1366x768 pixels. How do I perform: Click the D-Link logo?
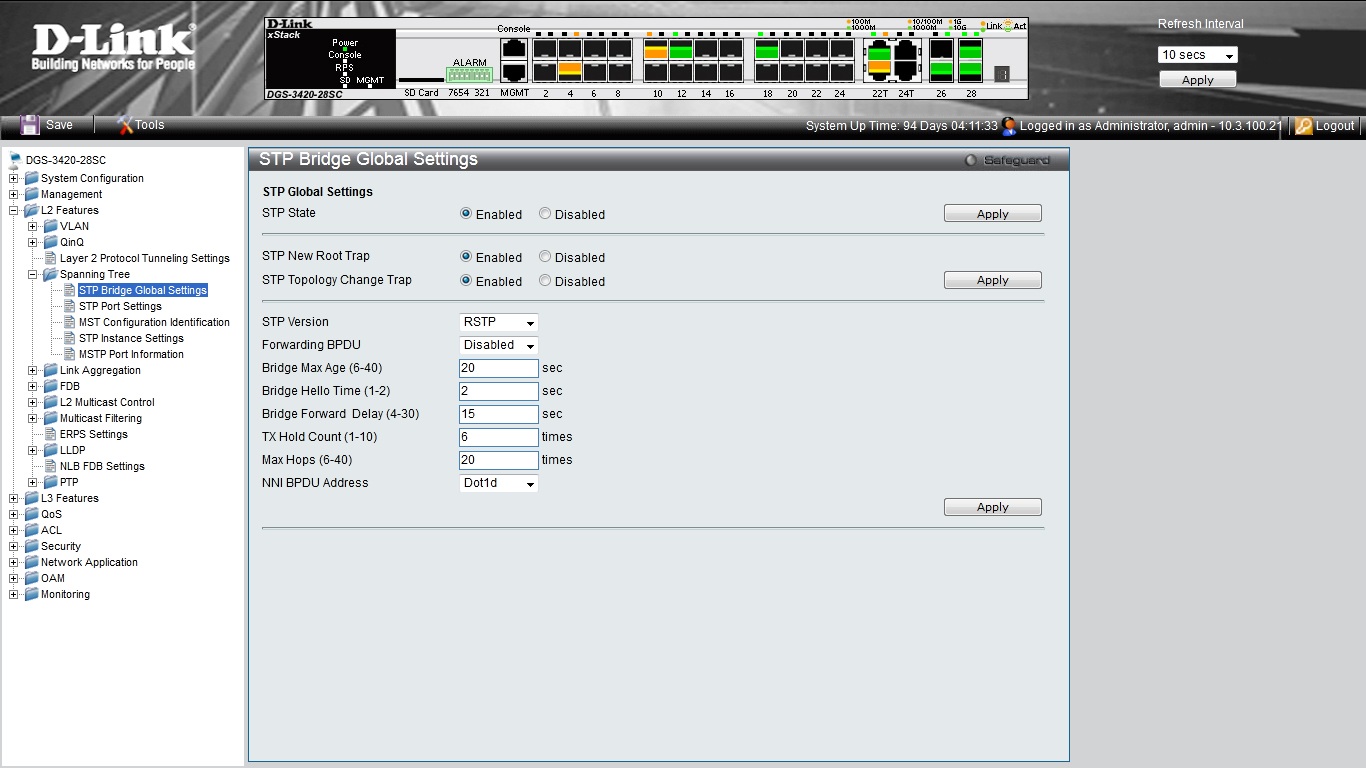point(113,48)
